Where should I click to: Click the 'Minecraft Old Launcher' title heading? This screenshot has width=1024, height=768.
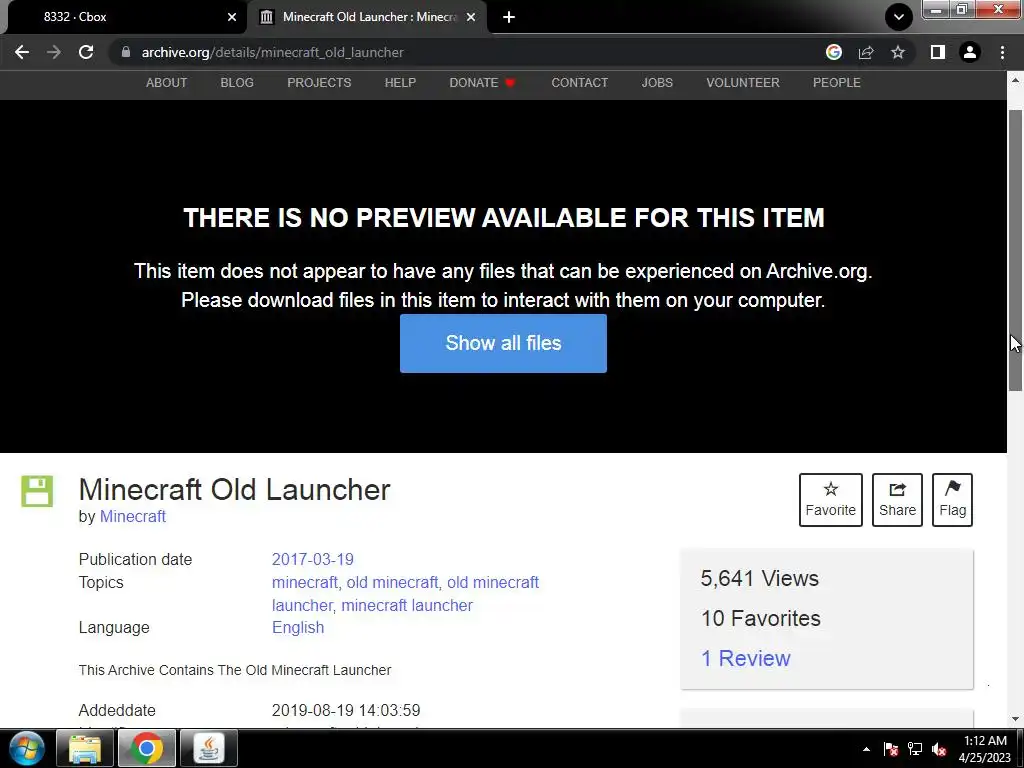[234, 490]
